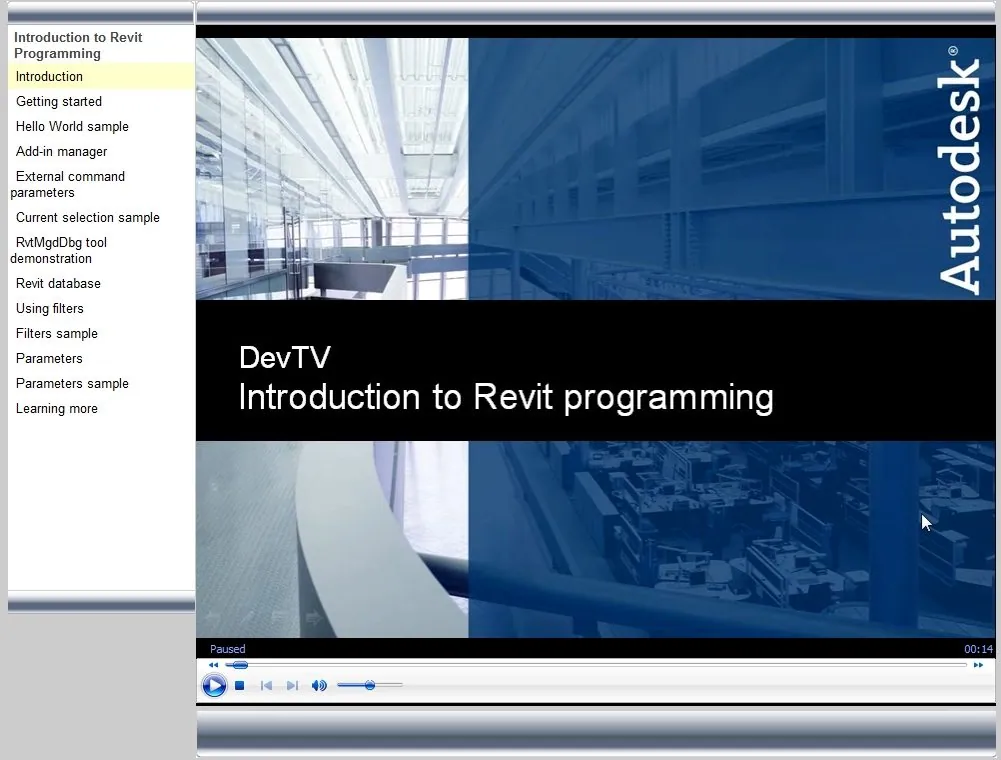This screenshot has width=1001, height=760.
Task: Click the Play button in the media player
Action: tap(214, 685)
